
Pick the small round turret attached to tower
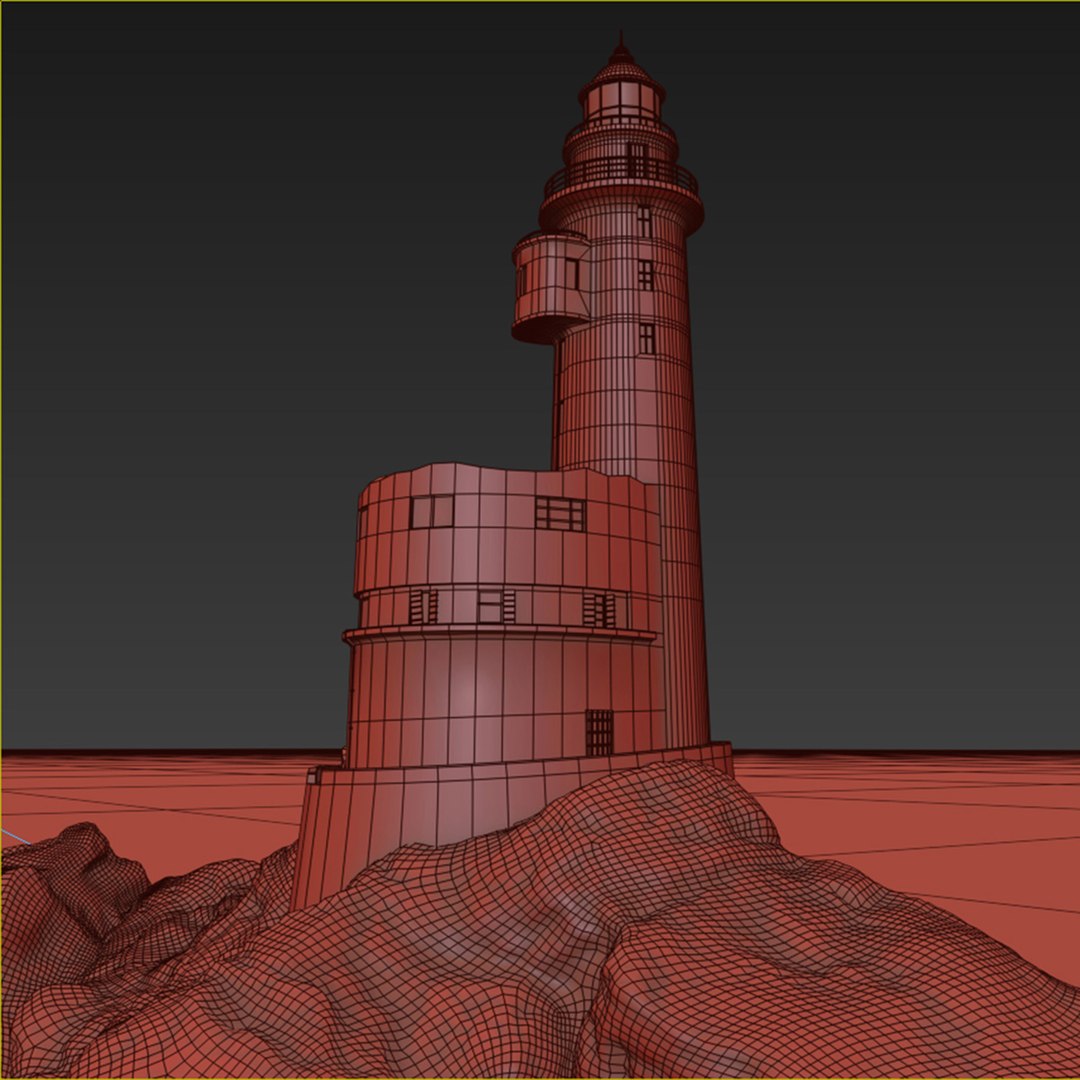click(x=551, y=287)
